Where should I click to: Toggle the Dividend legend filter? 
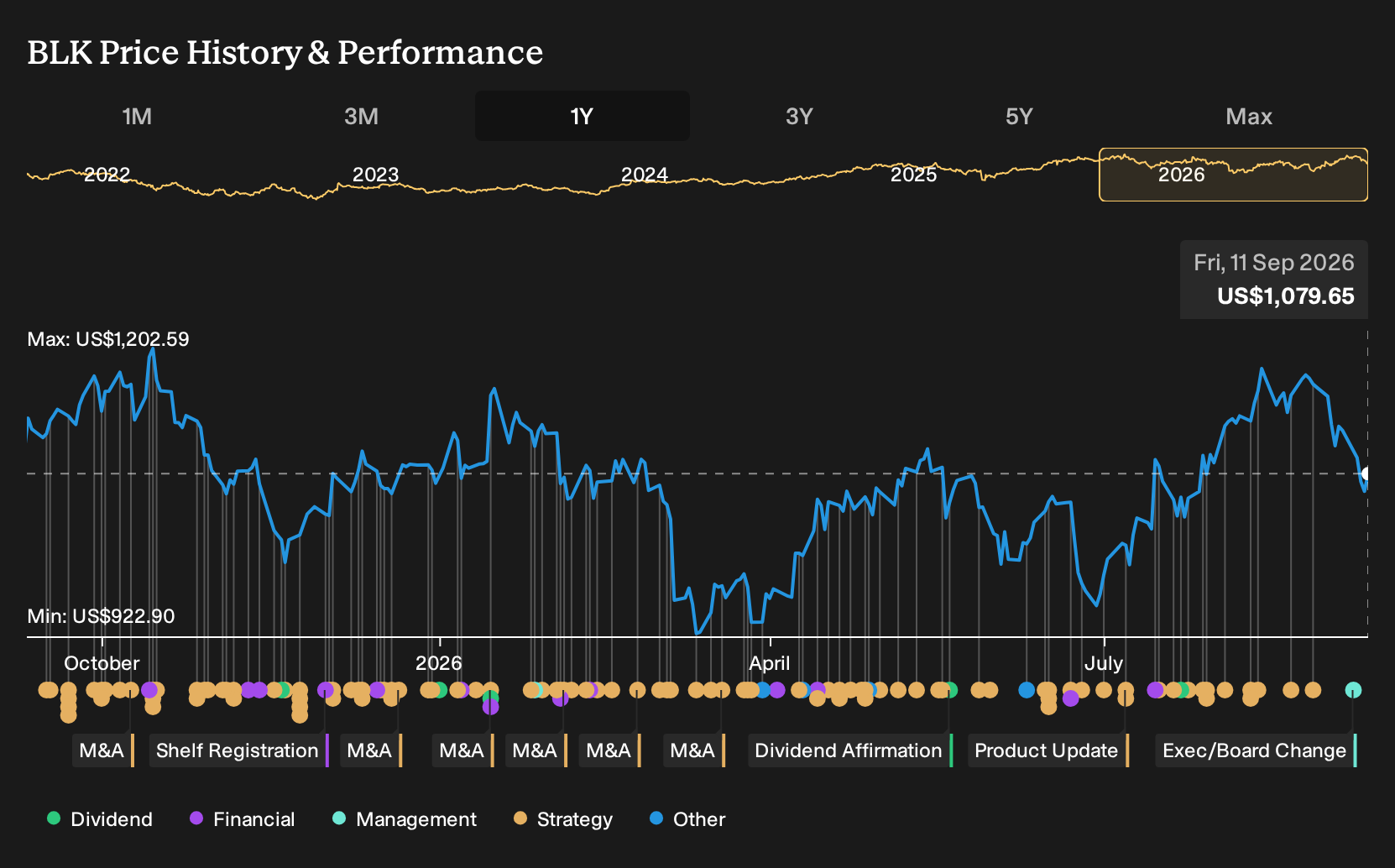click(x=100, y=819)
